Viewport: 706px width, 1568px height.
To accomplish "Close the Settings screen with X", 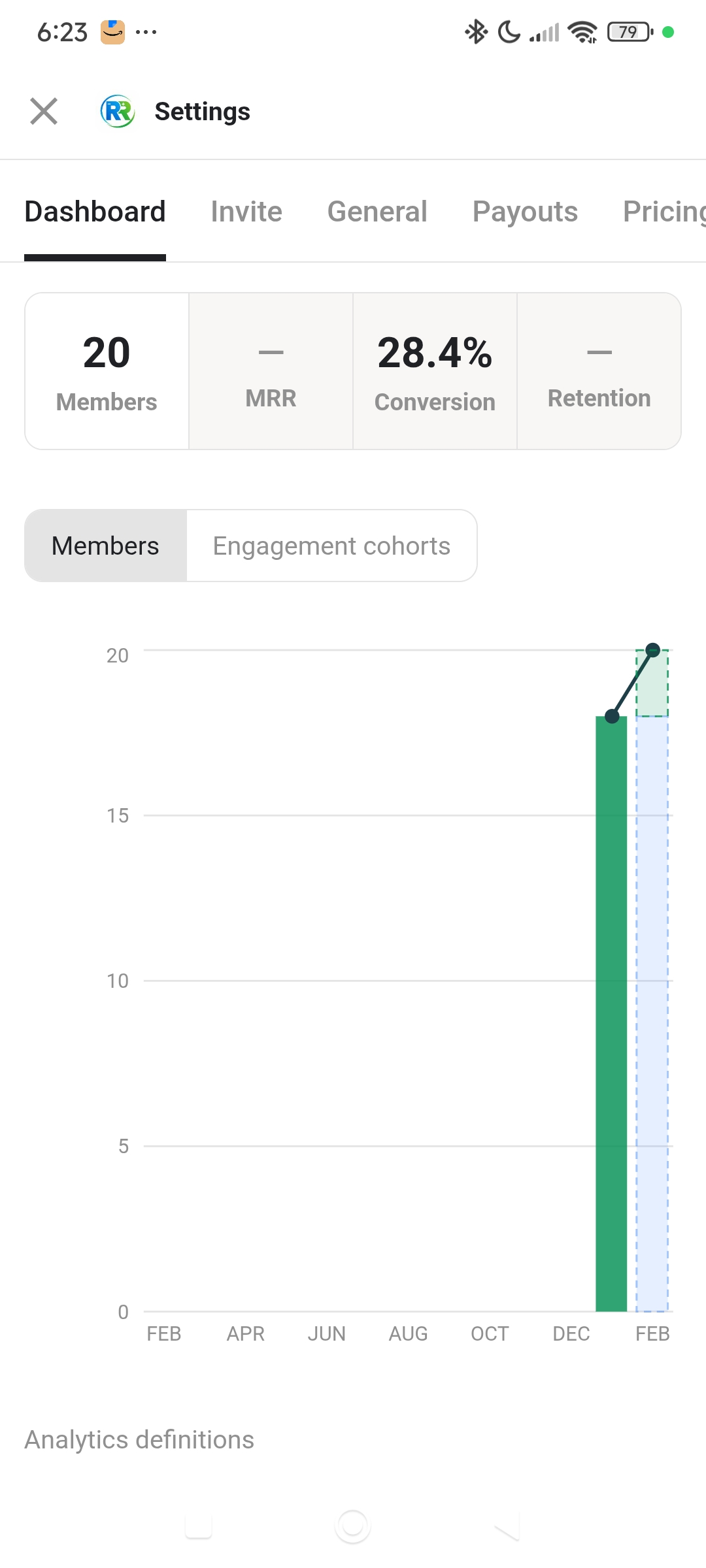I will click(x=44, y=111).
